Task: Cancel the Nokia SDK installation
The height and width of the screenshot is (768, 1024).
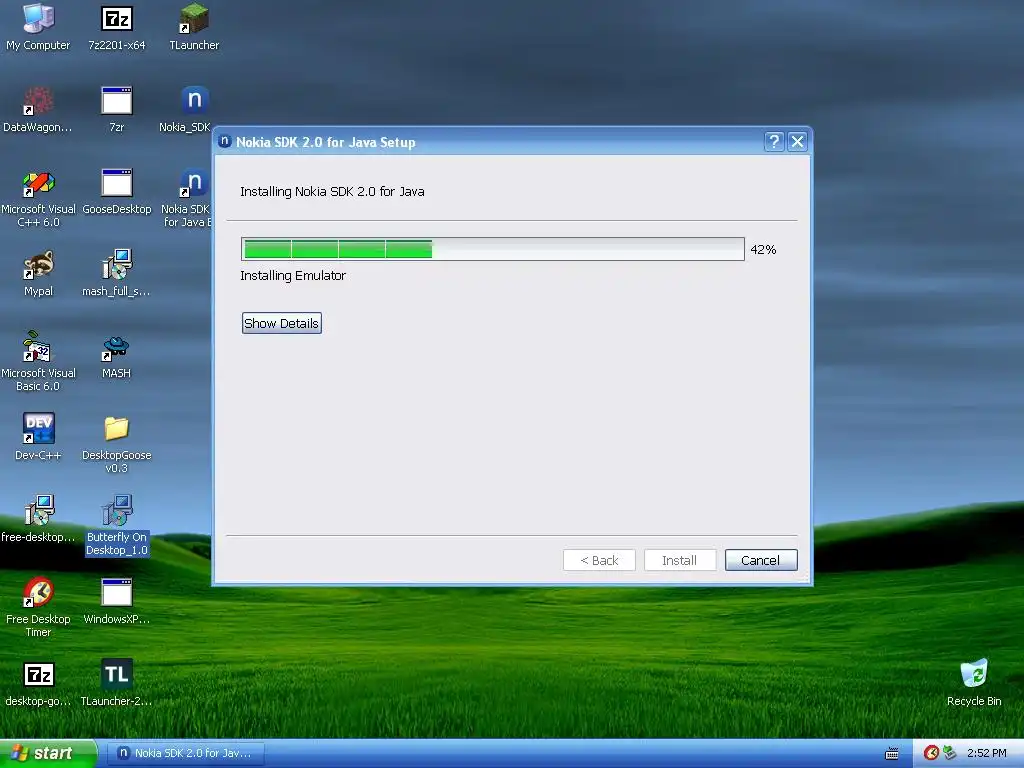Action: (761, 560)
